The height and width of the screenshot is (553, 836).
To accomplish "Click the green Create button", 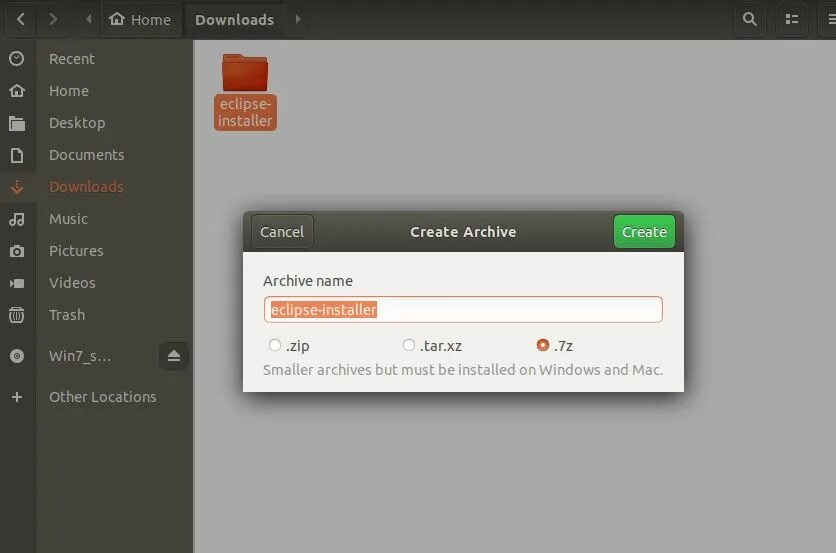I will 644,232.
